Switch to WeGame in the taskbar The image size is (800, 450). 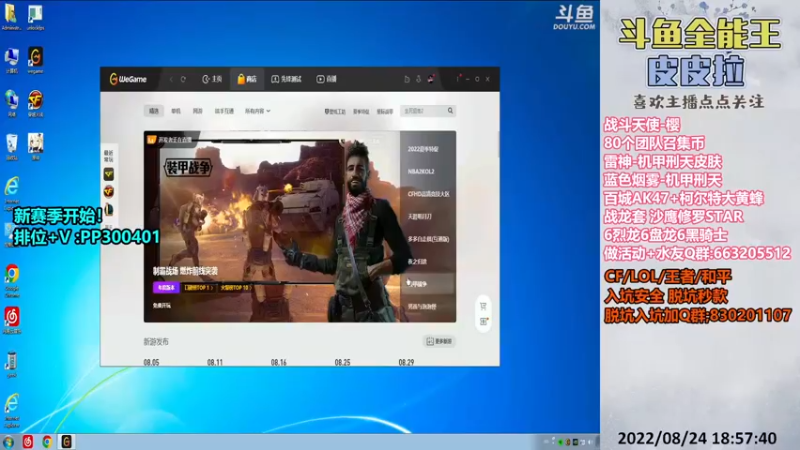(66, 442)
